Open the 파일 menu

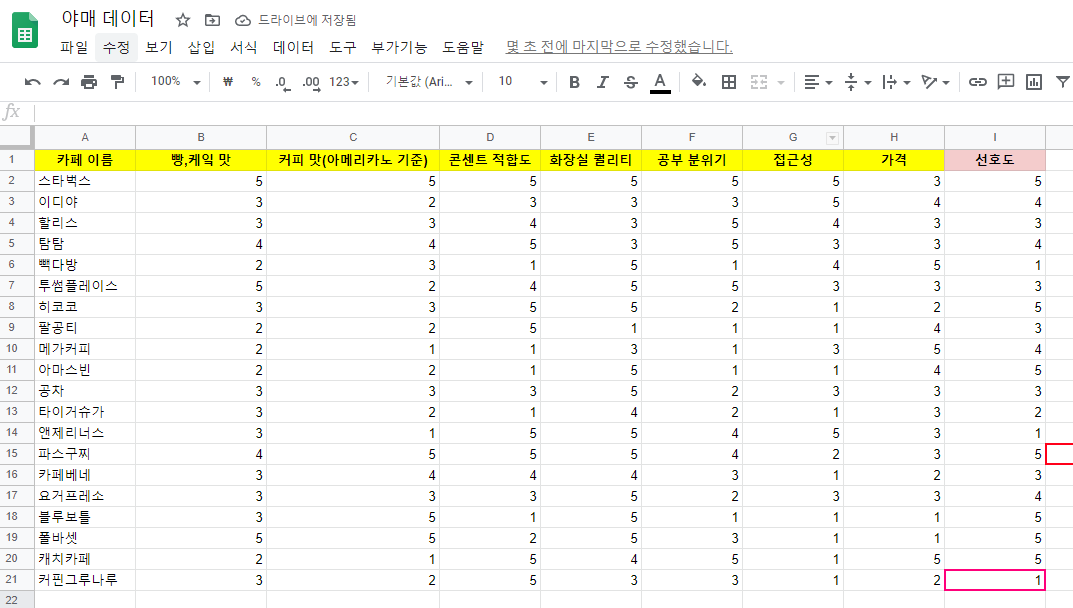click(74, 47)
